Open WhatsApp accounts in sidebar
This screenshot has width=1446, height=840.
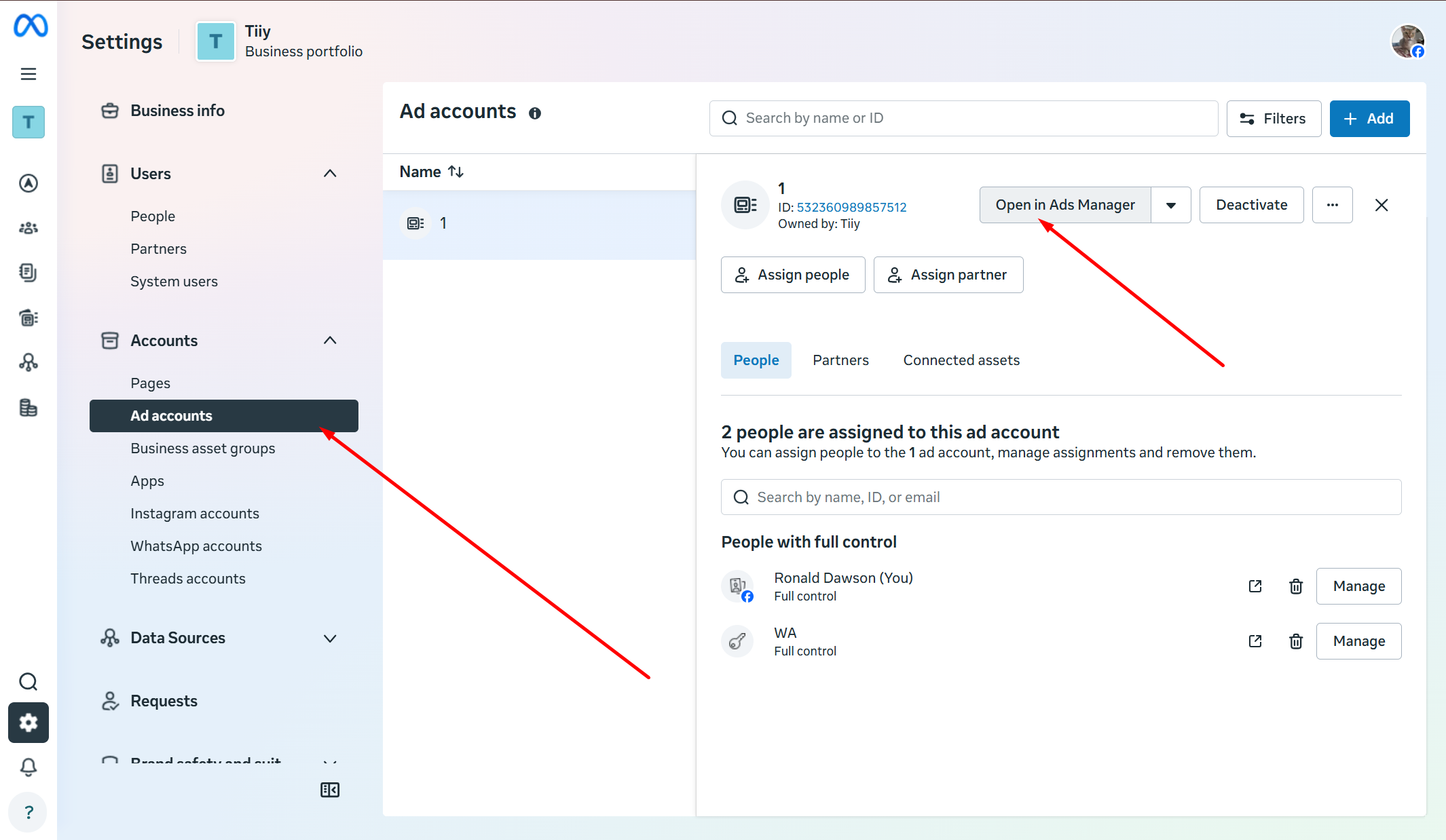pos(196,546)
